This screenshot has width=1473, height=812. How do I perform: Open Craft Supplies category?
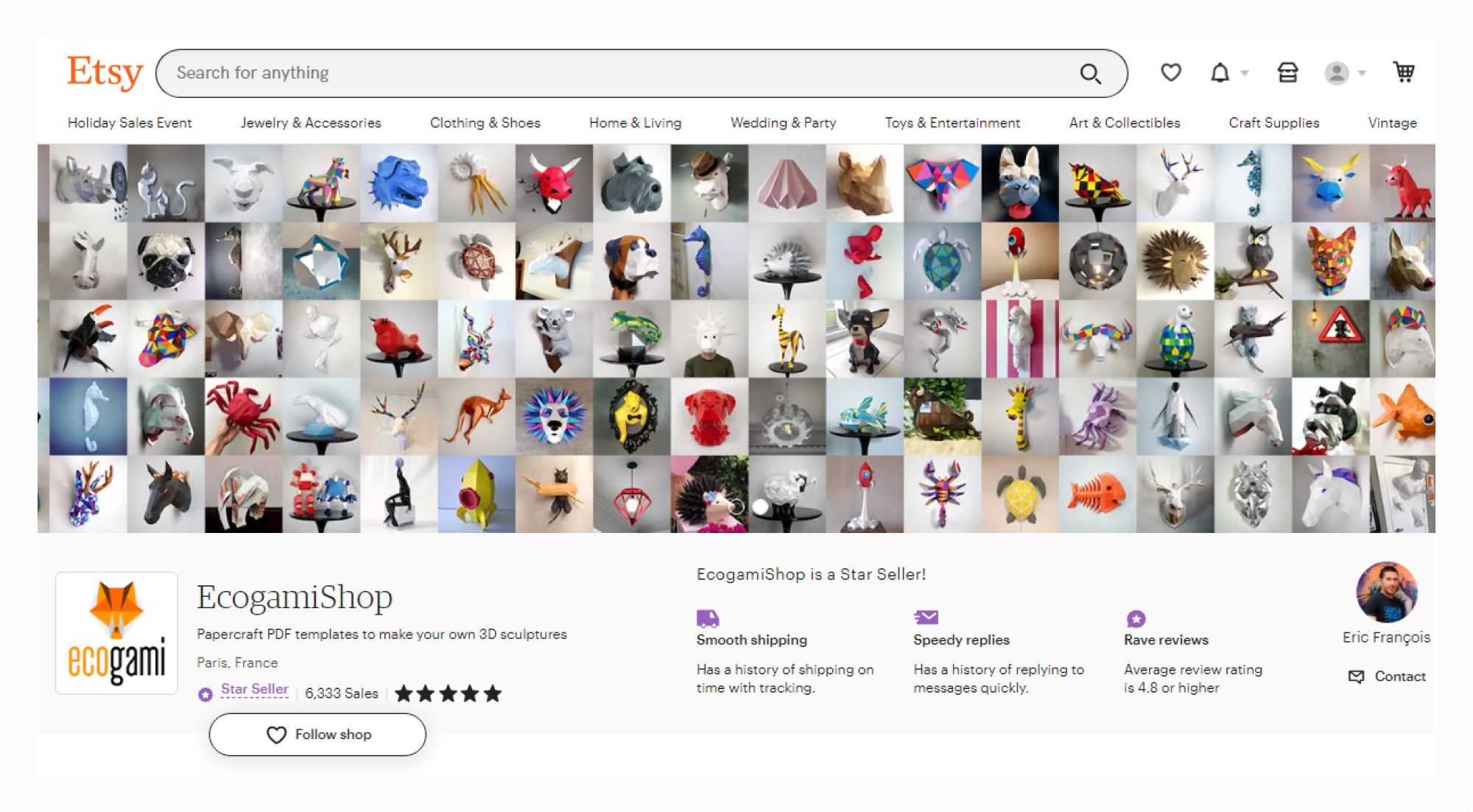(1274, 123)
